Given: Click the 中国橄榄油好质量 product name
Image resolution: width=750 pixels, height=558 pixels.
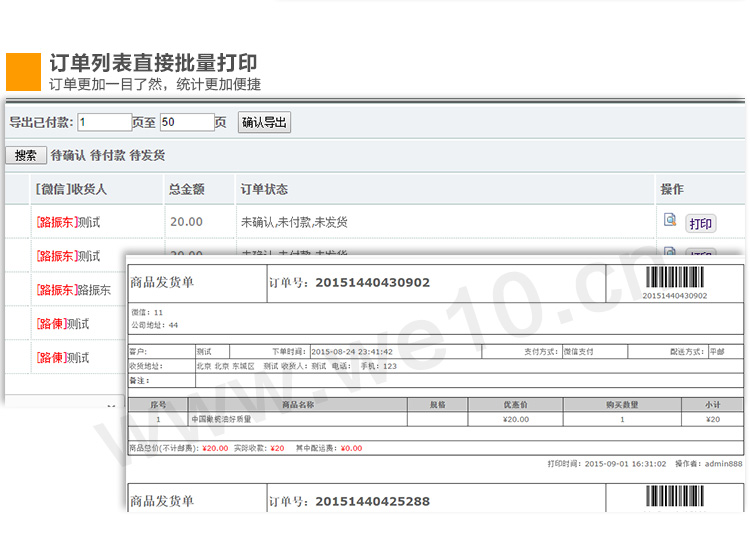Looking at the screenshot, I should tap(221, 419).
